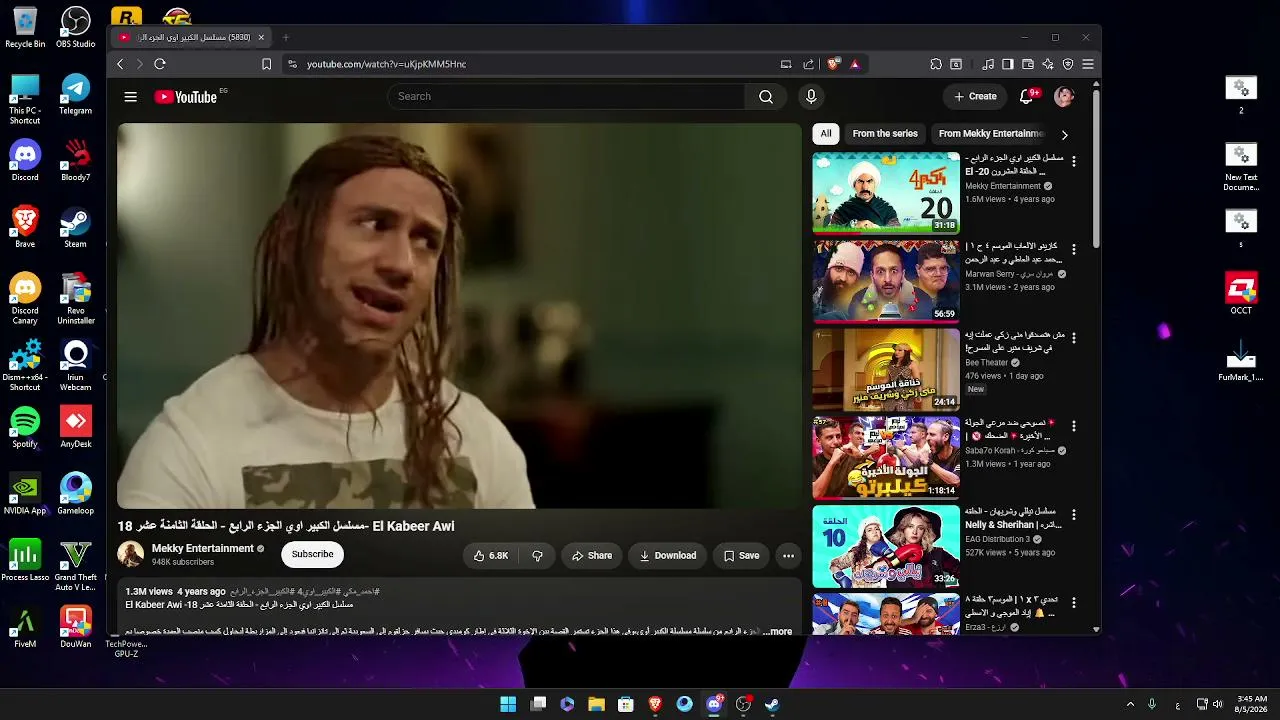Open the YouTube guide hamburger menu
Screen dimensions: 1280x720
[130, 97]
